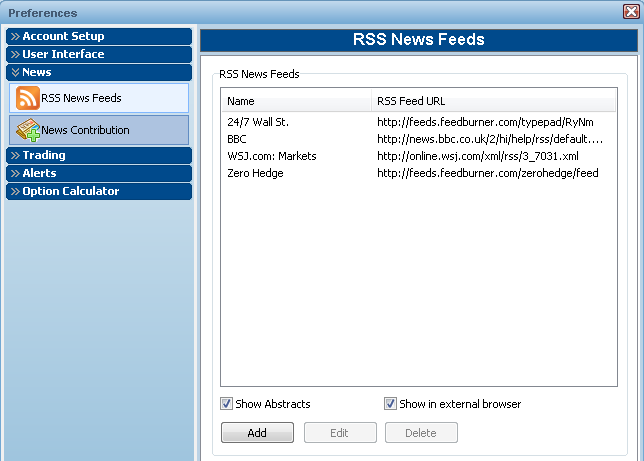
Task: Expand the Alerts section
Action: pos(98,173)
